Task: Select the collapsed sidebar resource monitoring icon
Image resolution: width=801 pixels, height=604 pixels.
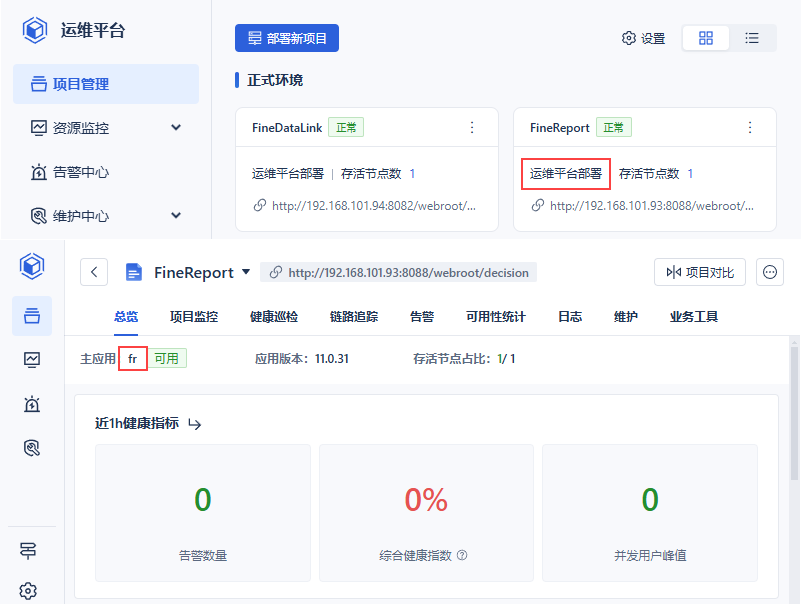Action: coord(32,360)
